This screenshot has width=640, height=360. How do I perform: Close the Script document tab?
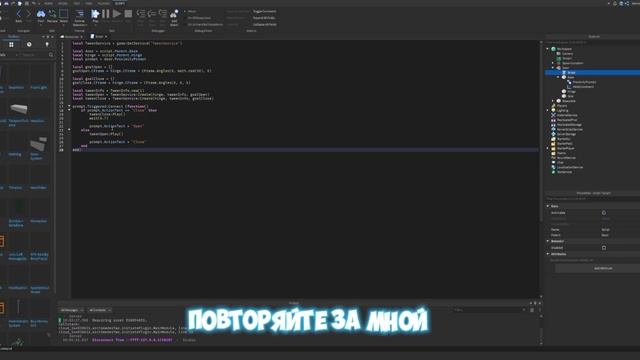(106, 37)
